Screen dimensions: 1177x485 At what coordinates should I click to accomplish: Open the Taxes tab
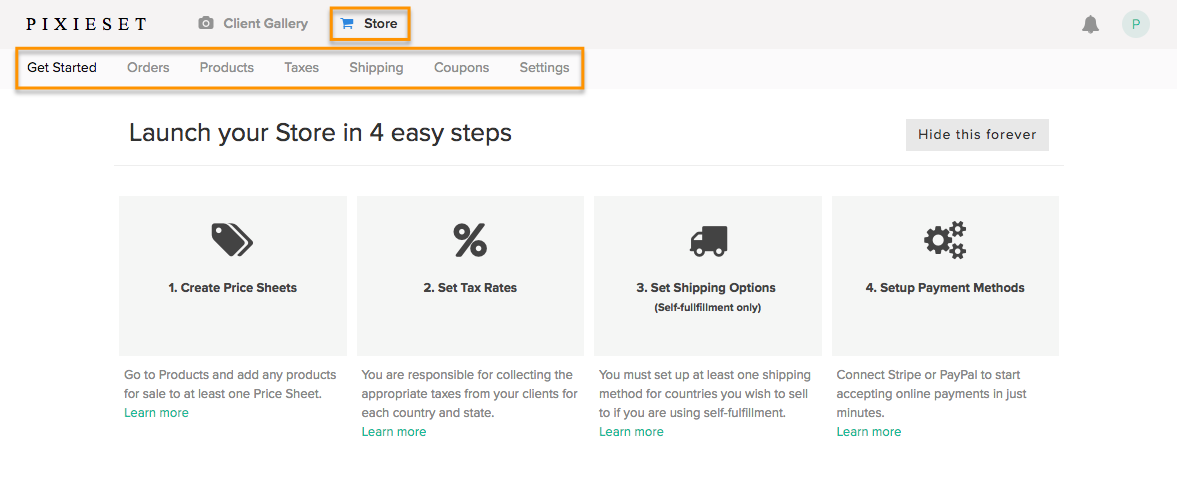(301, 68)
